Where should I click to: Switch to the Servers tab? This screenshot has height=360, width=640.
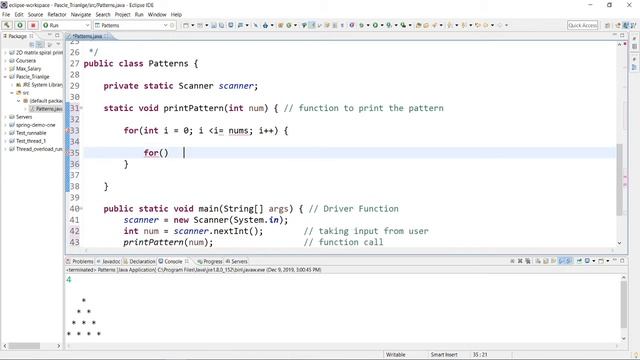click(x=237, y=261)
